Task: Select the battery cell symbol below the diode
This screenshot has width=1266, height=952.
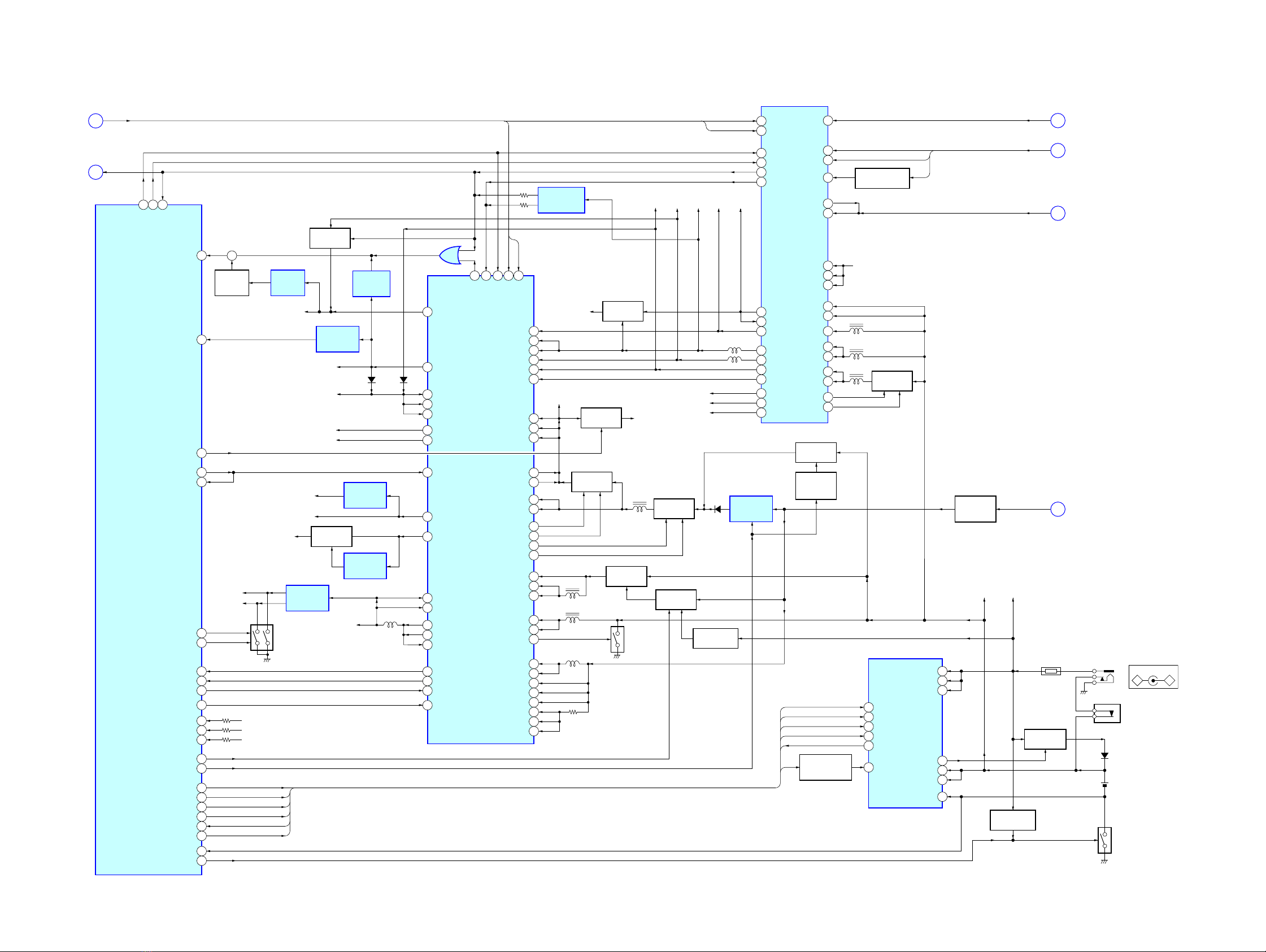Action: [x=1104, y=785]
